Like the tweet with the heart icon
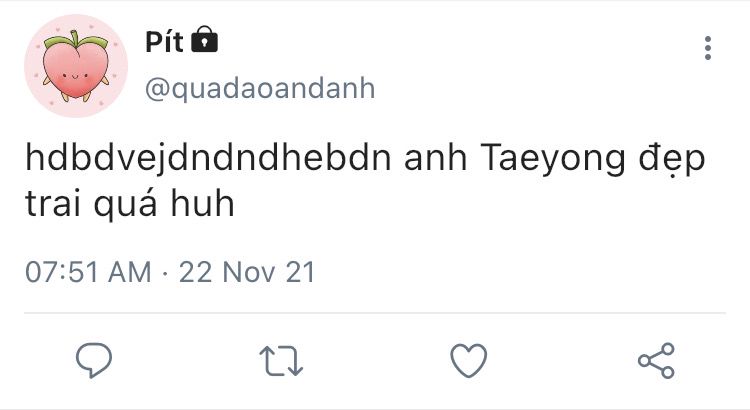This screenshot has width=750, height=410. (x=468, y=359)
